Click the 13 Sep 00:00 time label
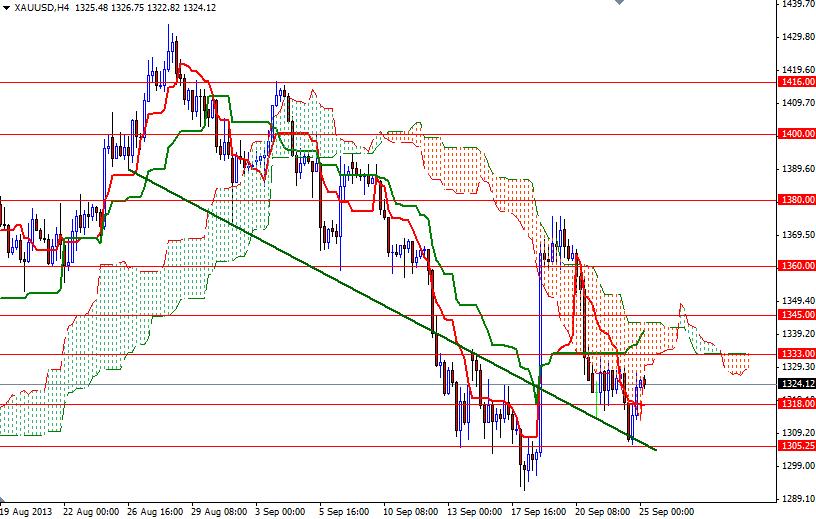The height and width of the screenshot is (519, 816). point(475,512)
